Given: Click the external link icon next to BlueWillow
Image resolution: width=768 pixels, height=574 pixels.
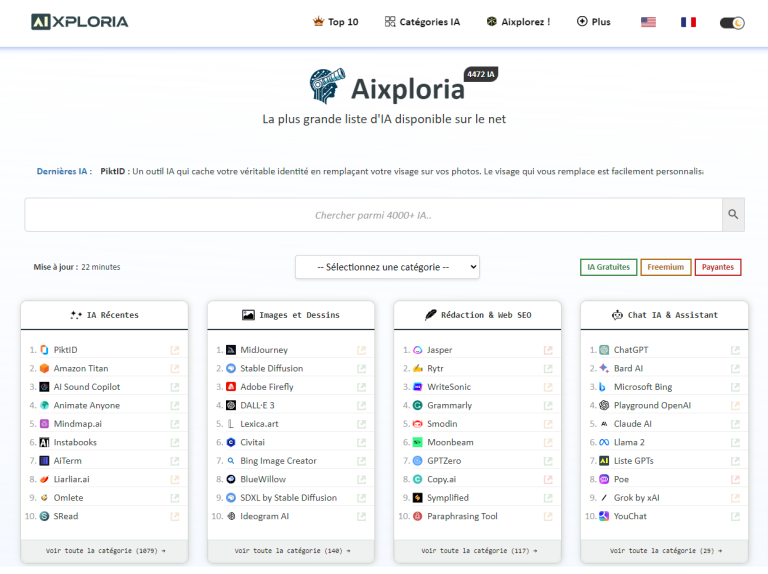Looking at the screenshot, I should [361, 479].
